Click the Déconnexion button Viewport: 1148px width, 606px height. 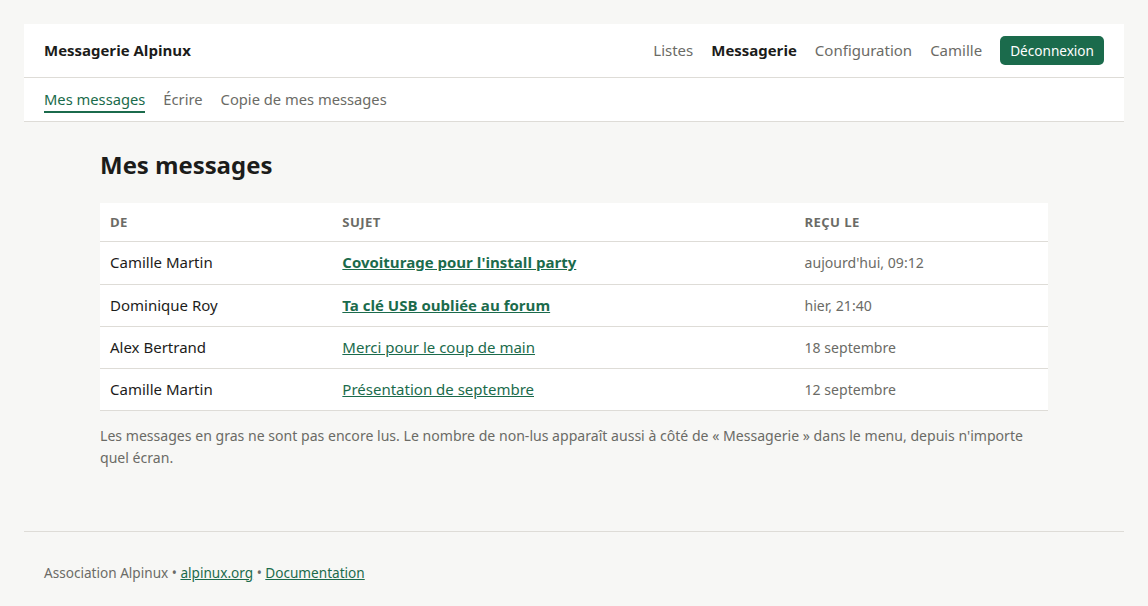click(1051, 50)
